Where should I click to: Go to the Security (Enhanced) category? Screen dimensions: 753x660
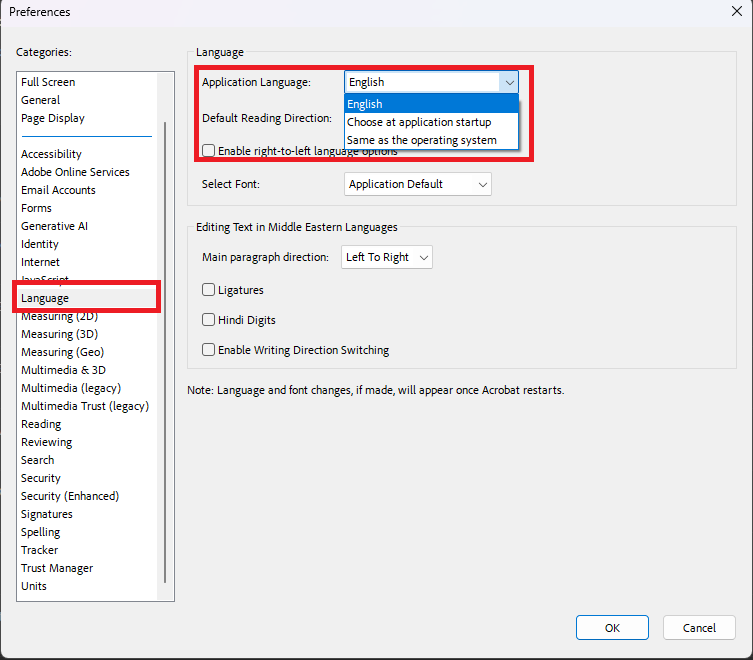click(x=69, y=496)
